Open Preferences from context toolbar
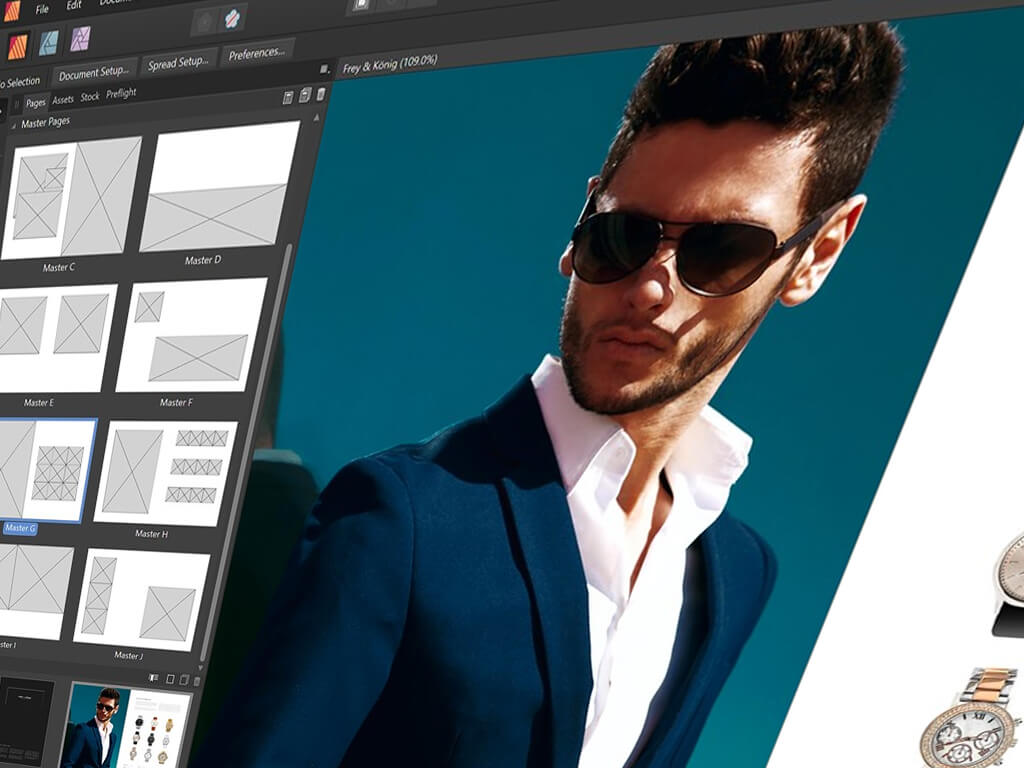 click(257, 53)
